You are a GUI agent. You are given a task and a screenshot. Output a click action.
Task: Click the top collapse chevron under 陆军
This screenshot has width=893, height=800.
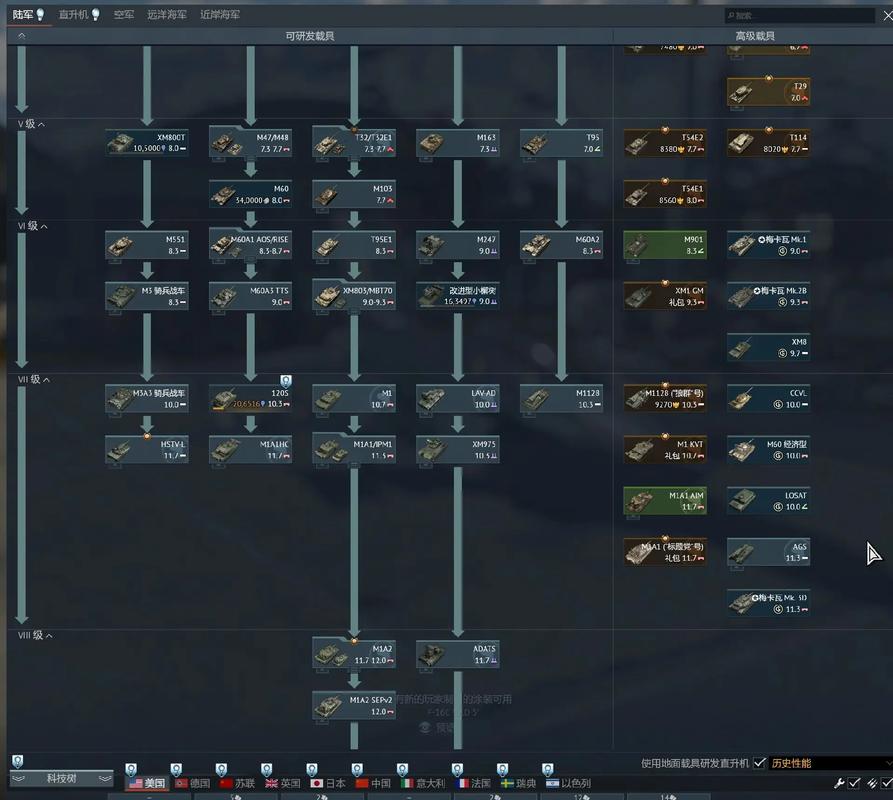[22, 36]
